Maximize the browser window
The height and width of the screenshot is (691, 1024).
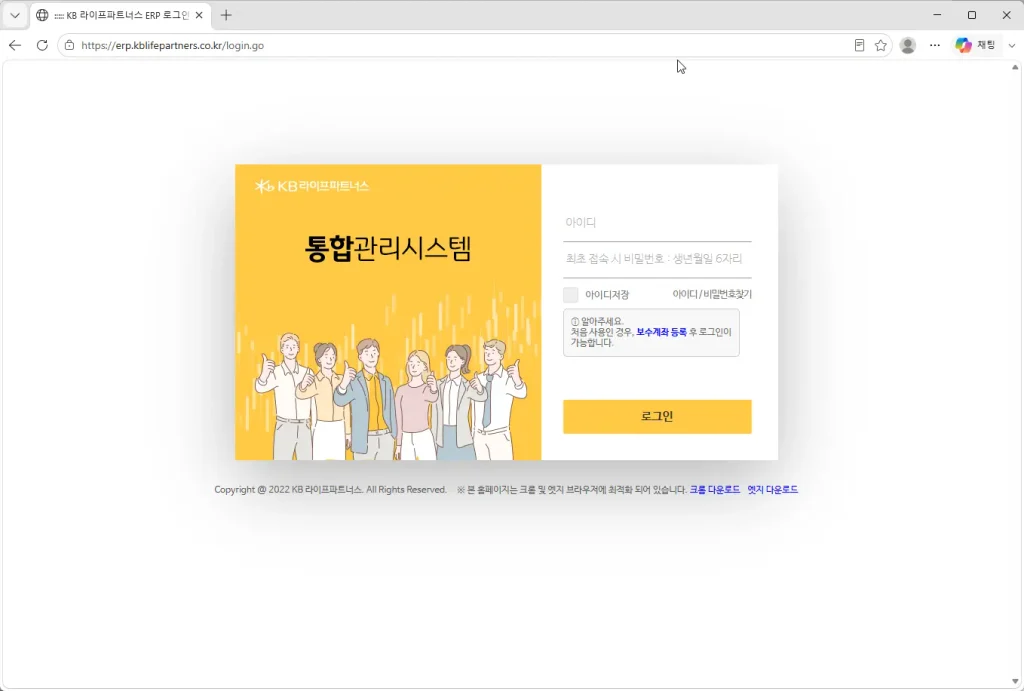[x=972, y=15]
